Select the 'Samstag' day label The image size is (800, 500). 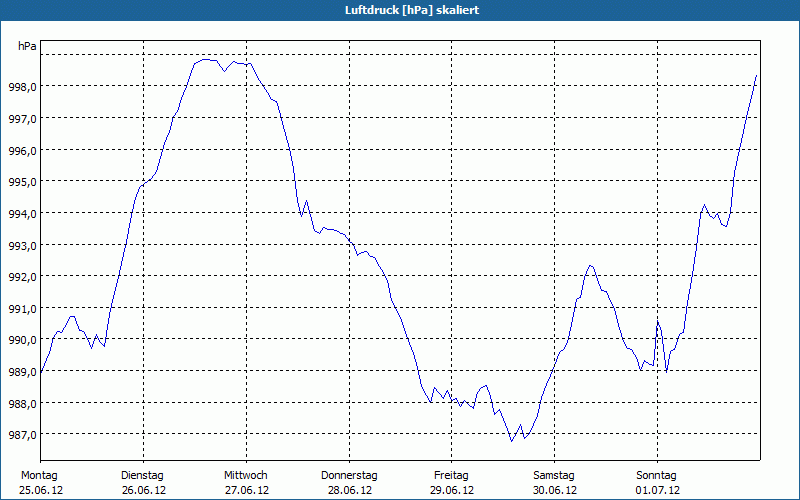tap(554, 476)
